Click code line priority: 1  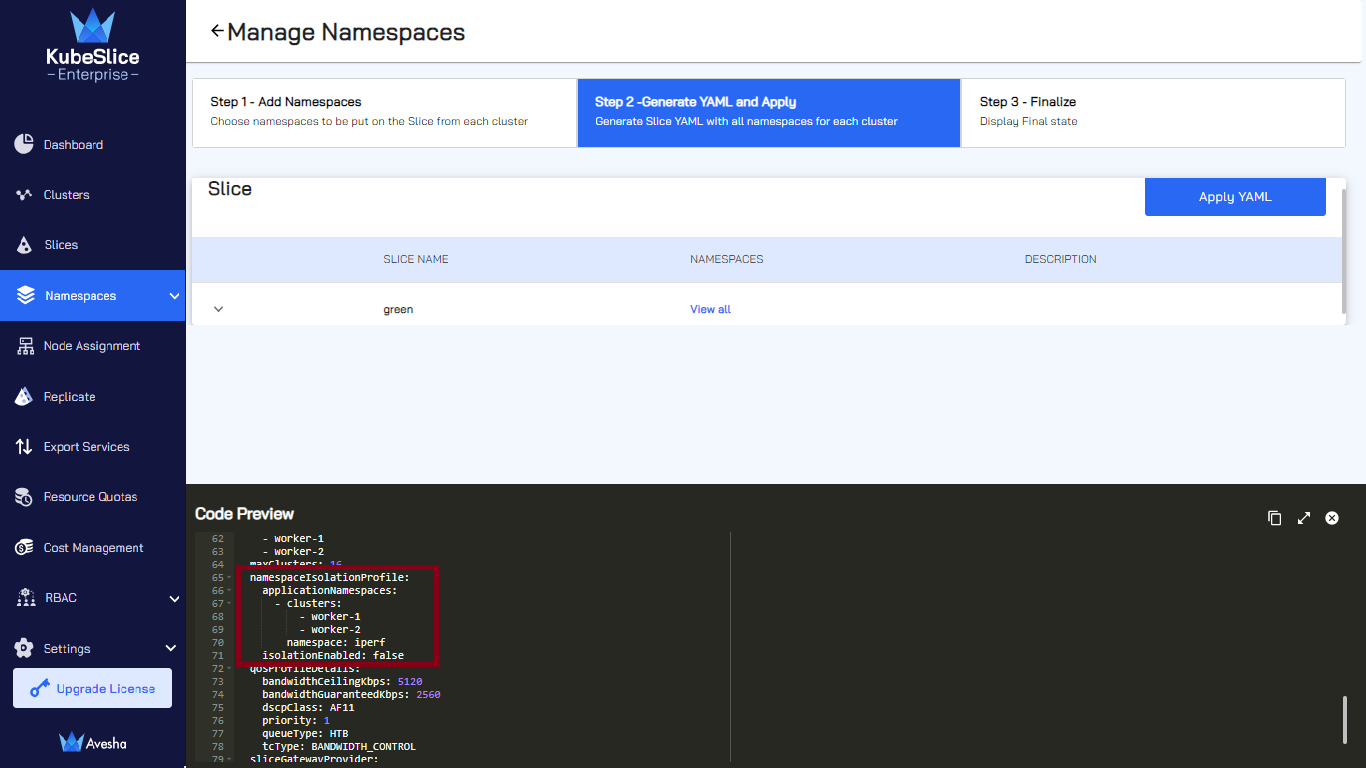[296, 721]
